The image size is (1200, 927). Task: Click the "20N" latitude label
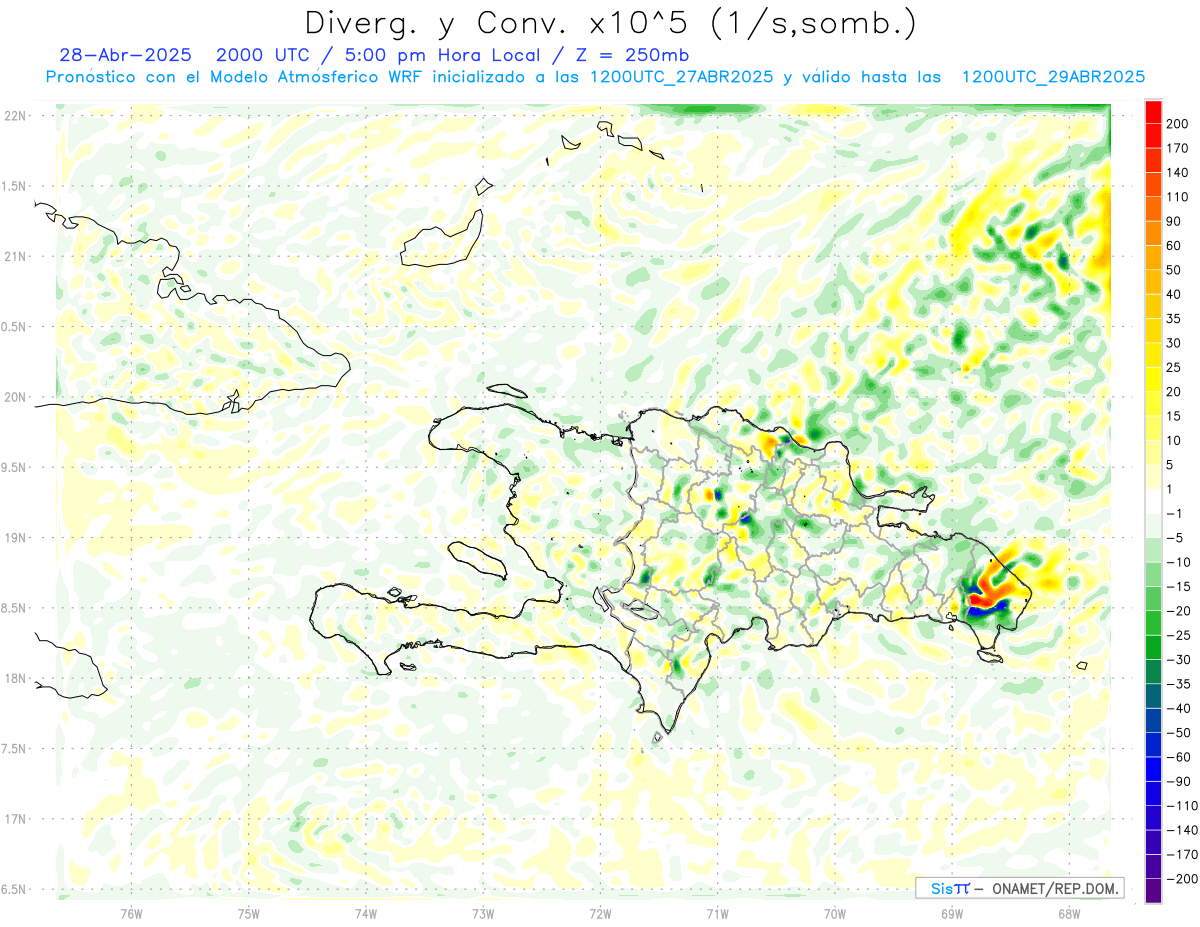[15, 397]
